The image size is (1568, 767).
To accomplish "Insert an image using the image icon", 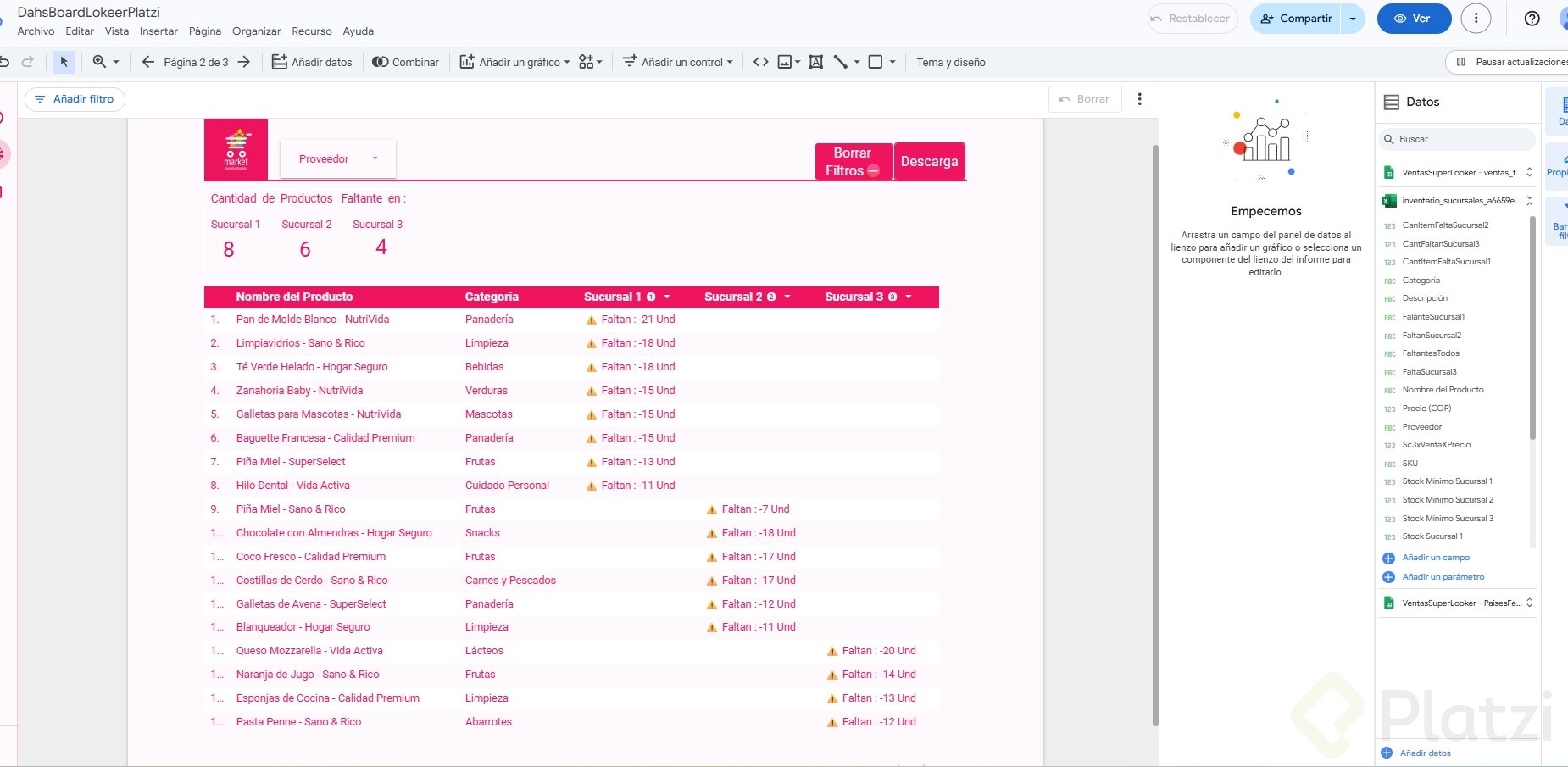I will pyautogui.click(x=785, y=62).
